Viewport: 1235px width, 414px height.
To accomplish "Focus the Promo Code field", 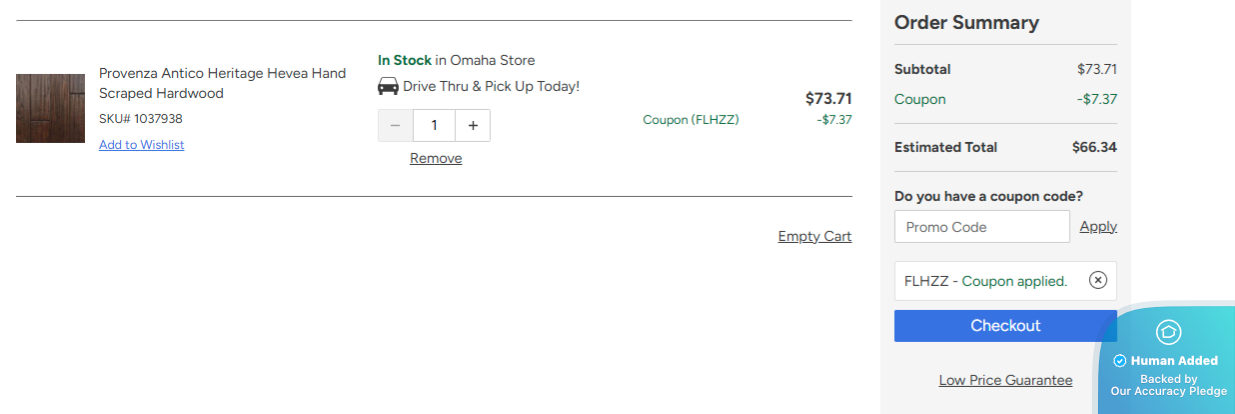I will pyautogui.click(x=981, y=227).
